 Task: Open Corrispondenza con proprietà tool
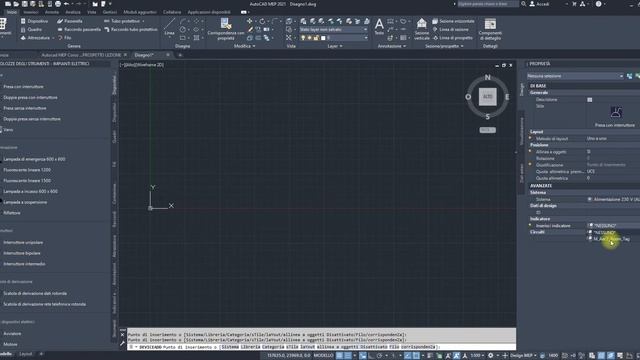(x=226, y=29)
